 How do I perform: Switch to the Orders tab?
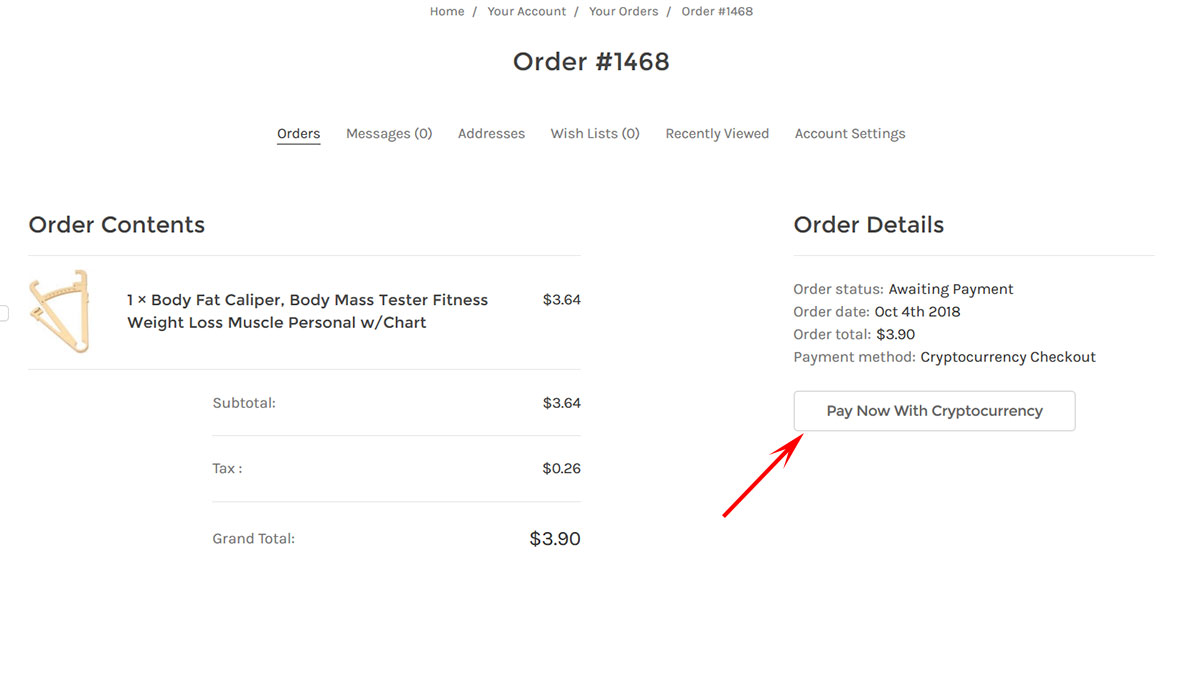click(299, 134)
